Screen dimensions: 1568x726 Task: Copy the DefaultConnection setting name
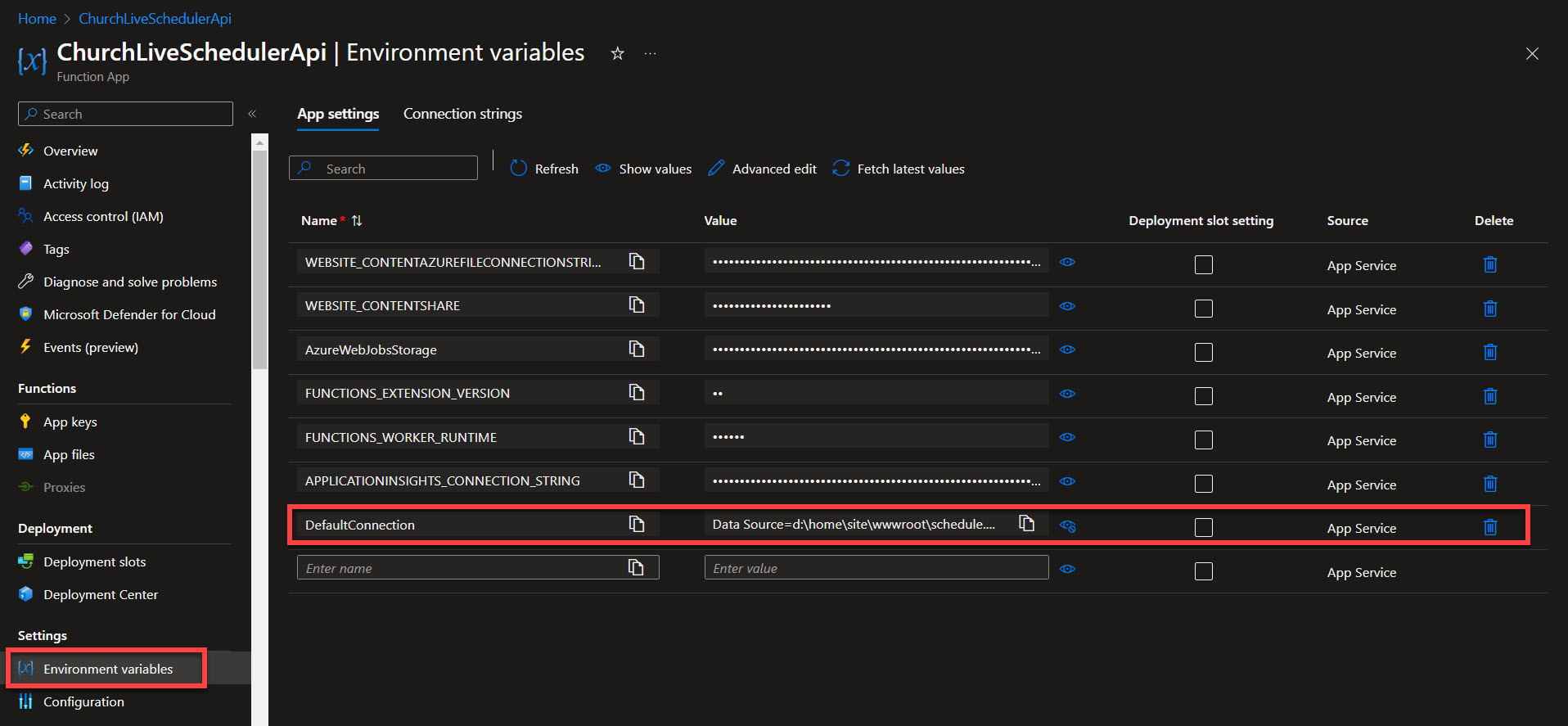click(x=637, y=524)
